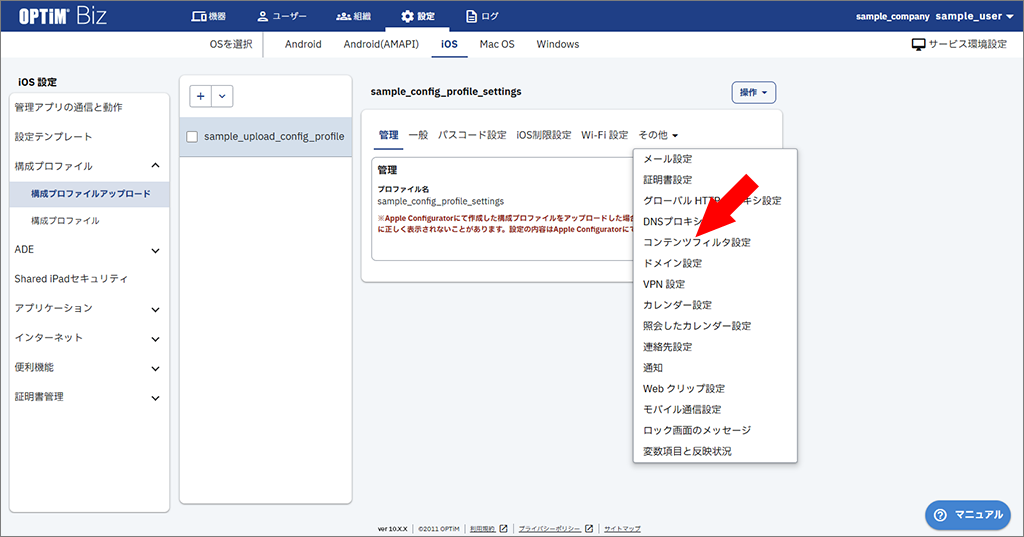Screen dimensions: 1024x537
Task: Open the ログ log page
Action: (485, 16)
